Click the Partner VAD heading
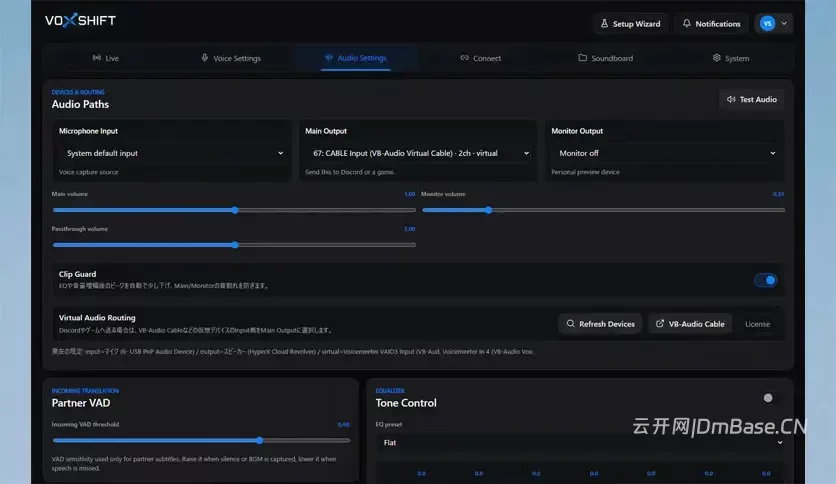Image resolution: width=836 pixels, height=484 pixels. [x=81, y=403]
